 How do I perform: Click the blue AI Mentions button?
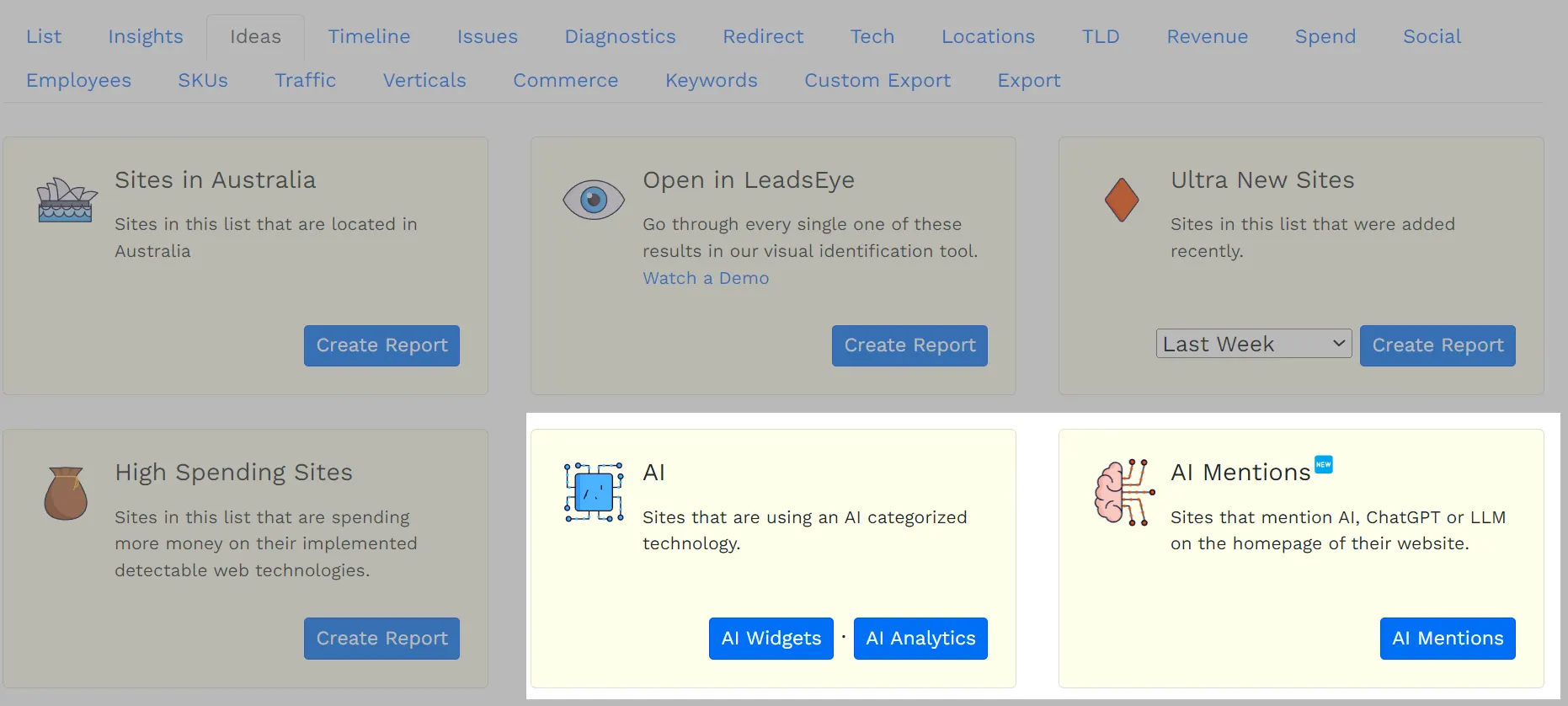pyautogui.click(x=1447, y=639)
